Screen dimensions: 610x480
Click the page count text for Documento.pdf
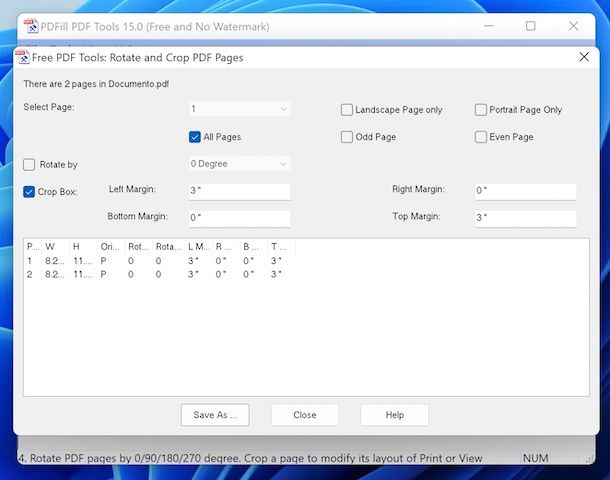pyautogui.click(x=96, y=84)
